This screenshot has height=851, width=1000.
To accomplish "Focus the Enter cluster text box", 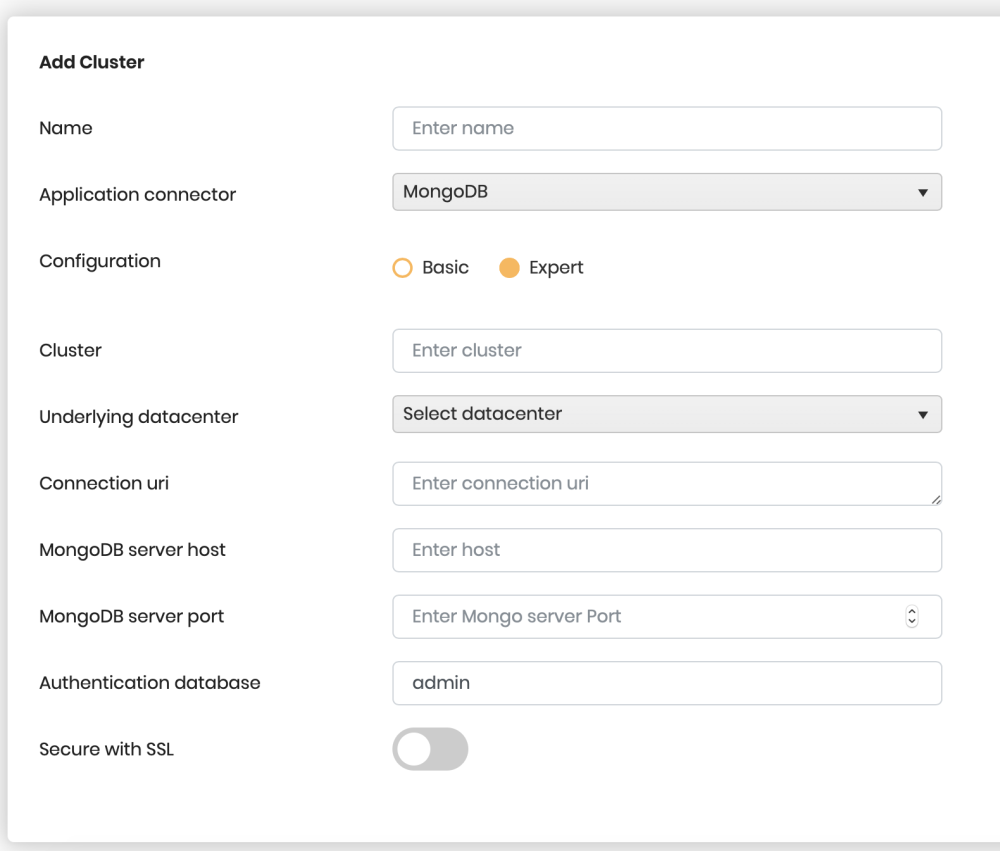I will click(667, 350).
